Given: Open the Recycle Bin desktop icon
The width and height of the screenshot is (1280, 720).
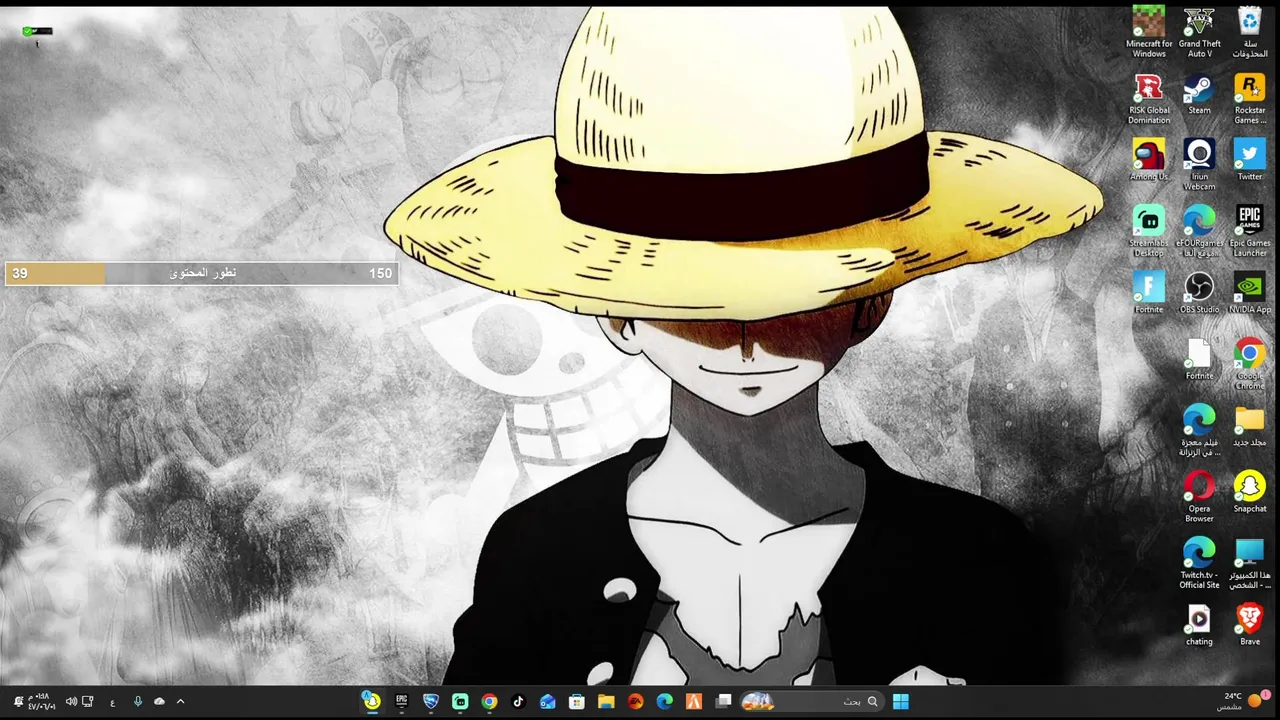Looking at the screenshot, I should coord(1250,32).
